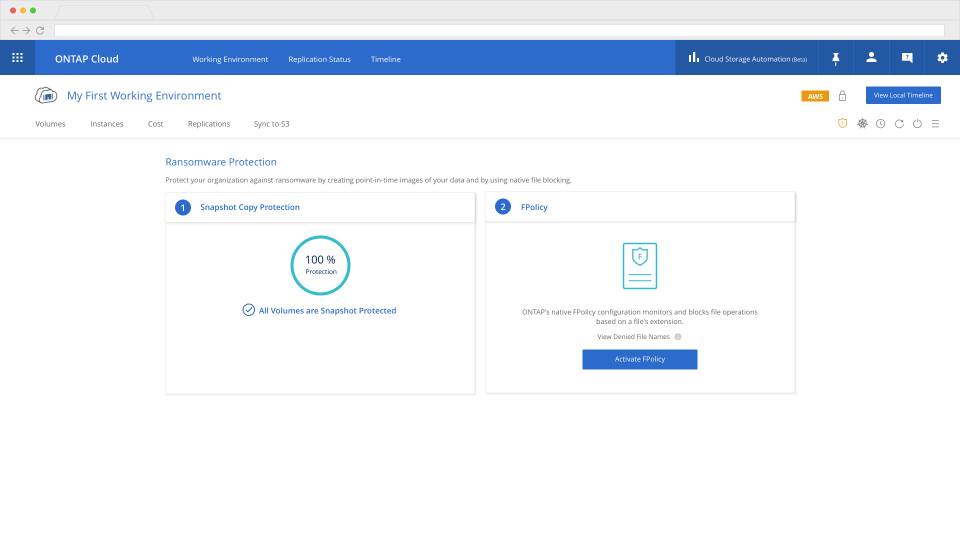
Task: Click the View Denied File Names link
Action: [633, 337]
